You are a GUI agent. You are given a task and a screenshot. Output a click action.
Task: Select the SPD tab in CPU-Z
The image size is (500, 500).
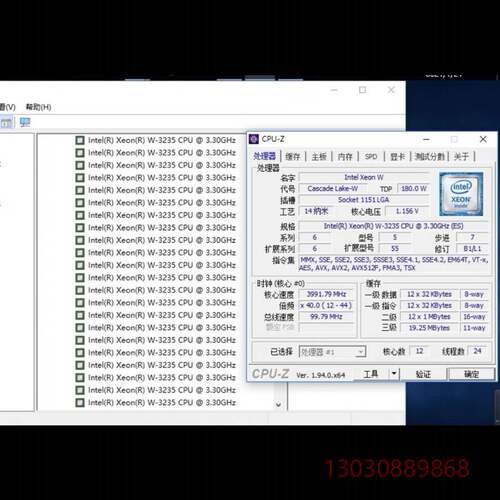(x=371, y=156)
